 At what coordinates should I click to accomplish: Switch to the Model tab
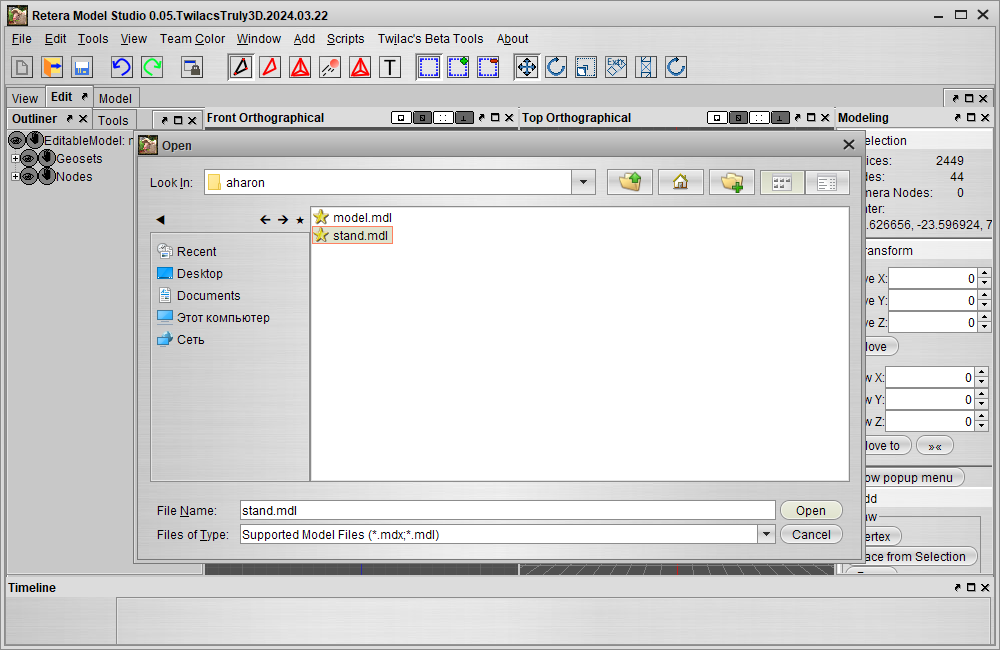(x=115, y=98)
